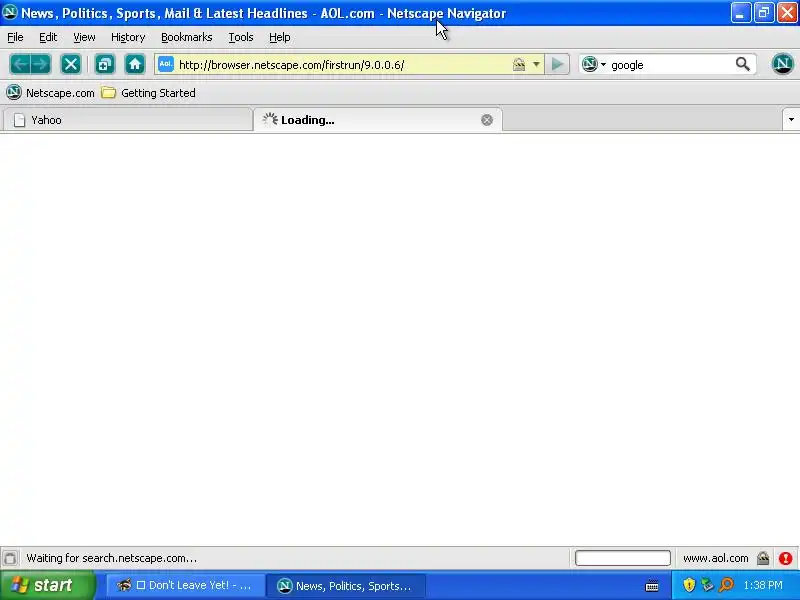Viewport: 800px width, 600px height.
Task: Close the Loading tab with its X
Action: point(487,120)
